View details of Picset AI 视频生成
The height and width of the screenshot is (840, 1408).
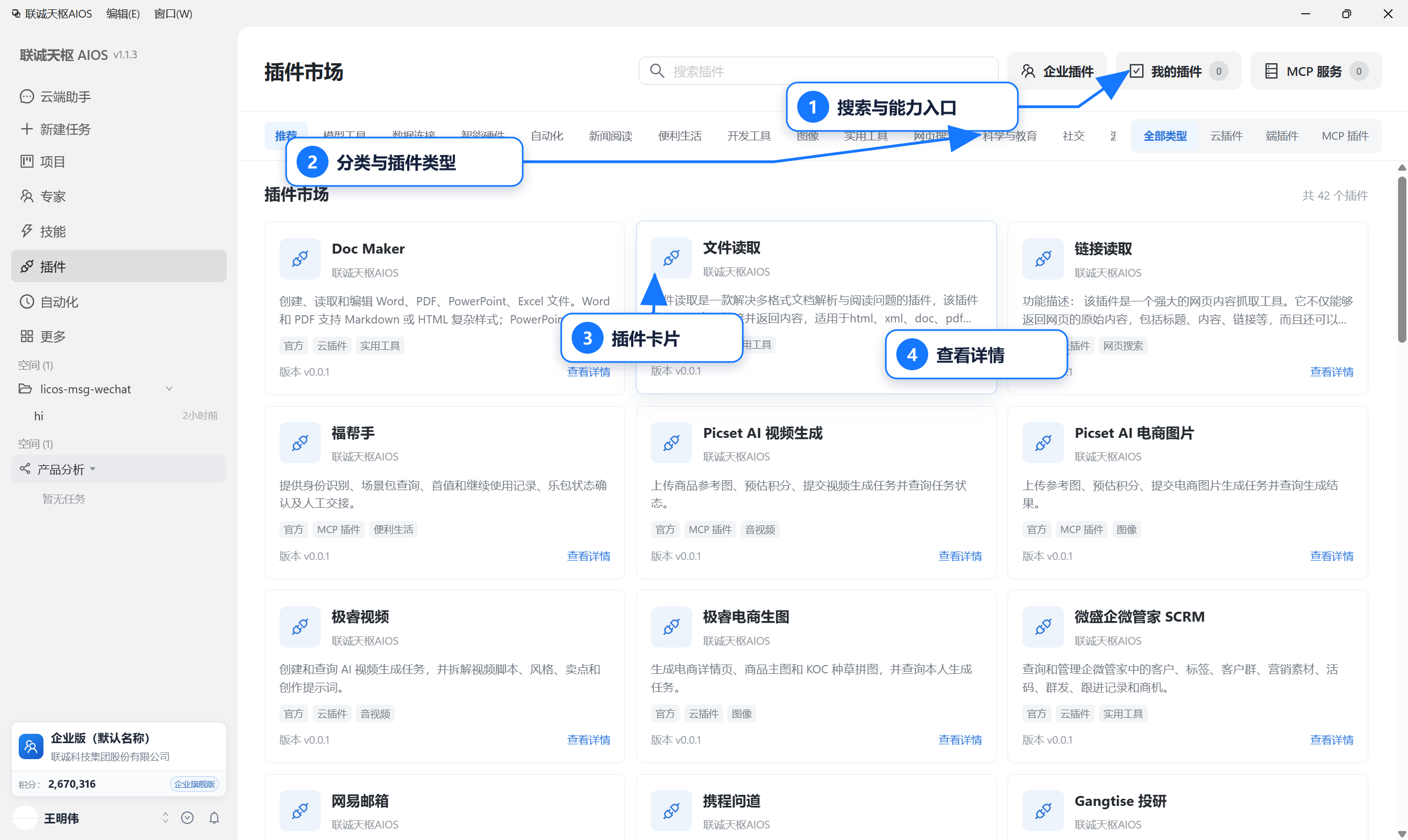[960, 556]
